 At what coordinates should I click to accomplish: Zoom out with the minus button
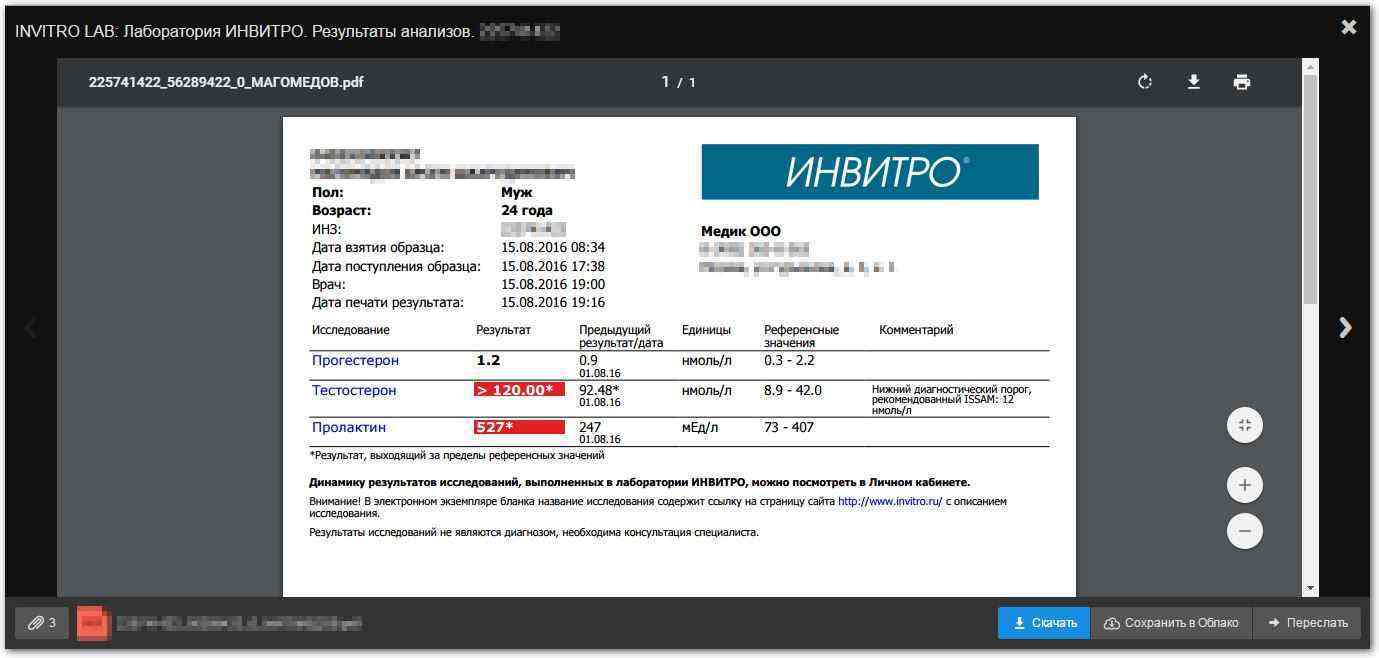[1244, 530]
